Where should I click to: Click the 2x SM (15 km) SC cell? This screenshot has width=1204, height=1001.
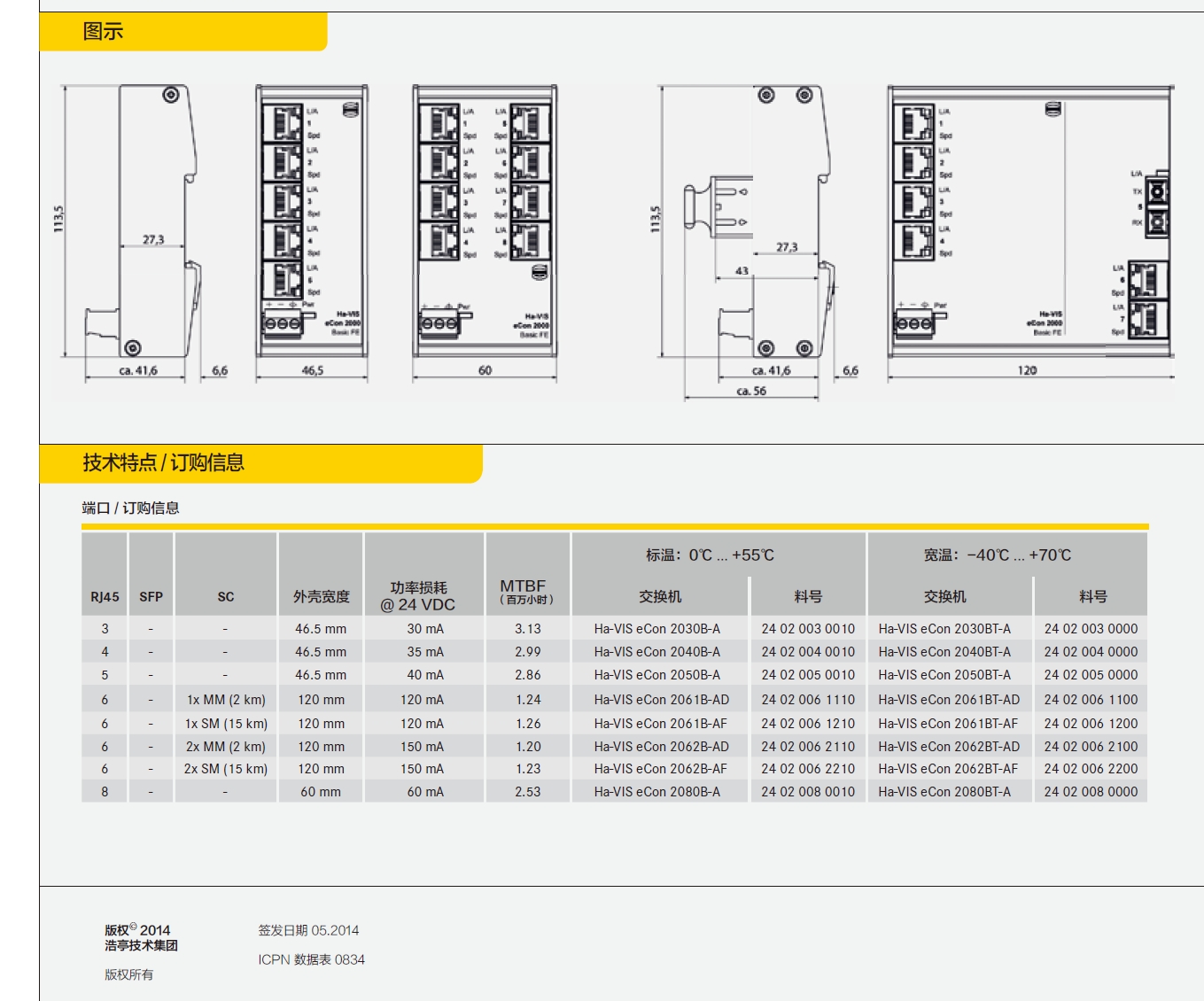[226, 769]
